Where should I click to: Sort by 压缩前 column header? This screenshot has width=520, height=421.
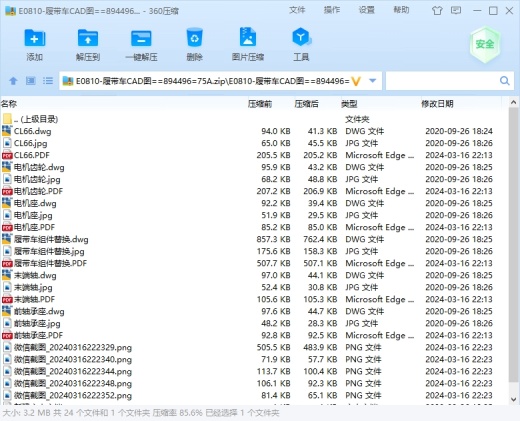click(260, 104)
